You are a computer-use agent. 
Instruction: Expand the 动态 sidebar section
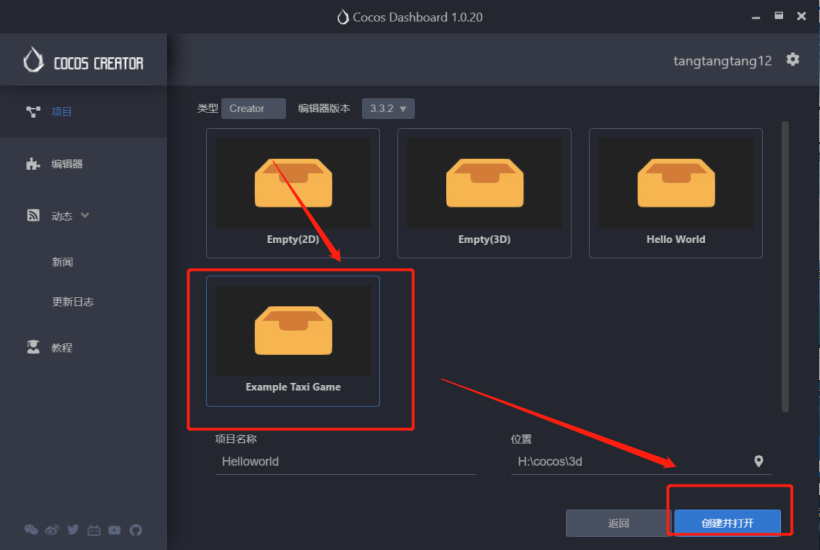[x=84, y=215]
